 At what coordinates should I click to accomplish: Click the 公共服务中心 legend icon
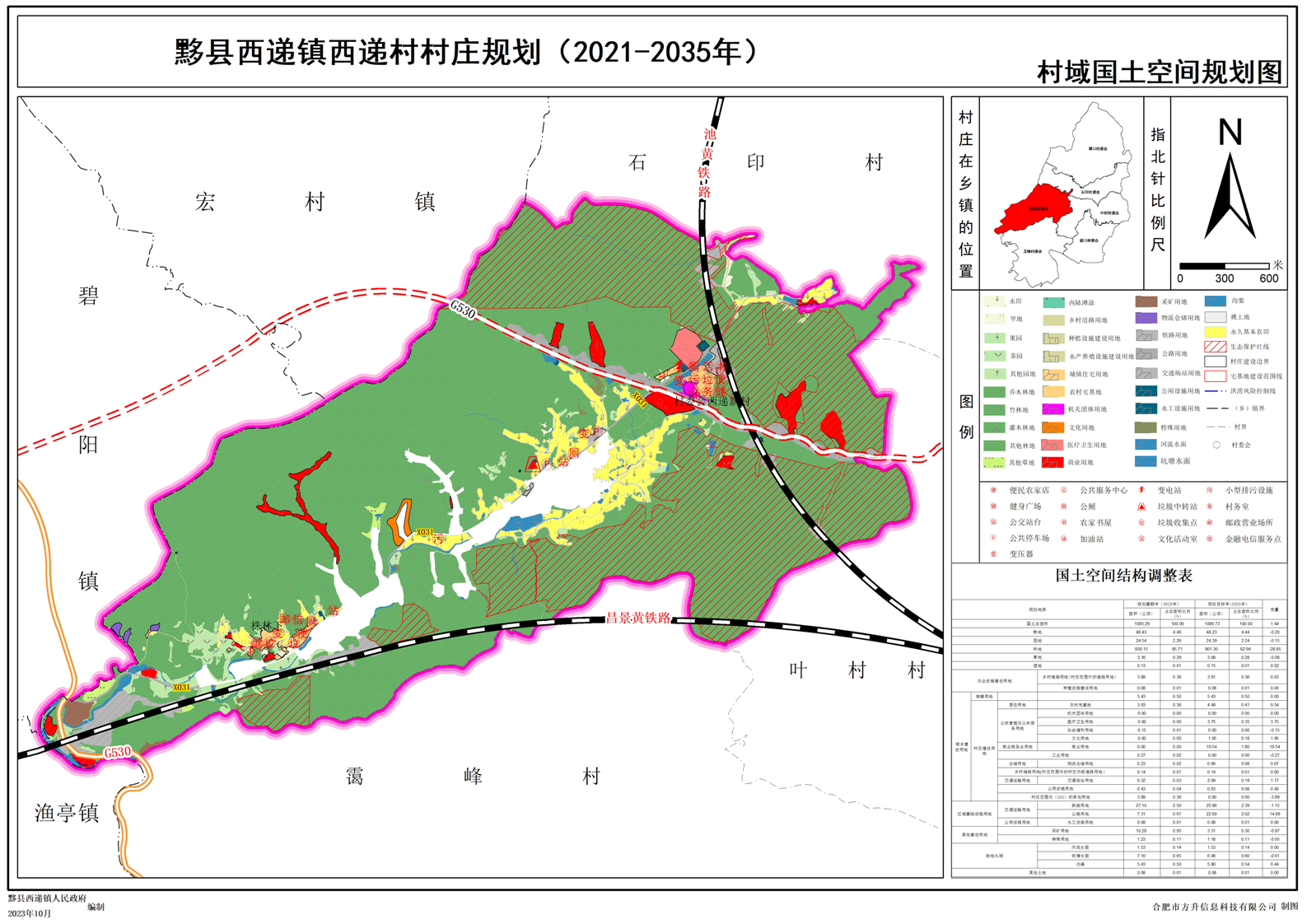(1064, 491)
